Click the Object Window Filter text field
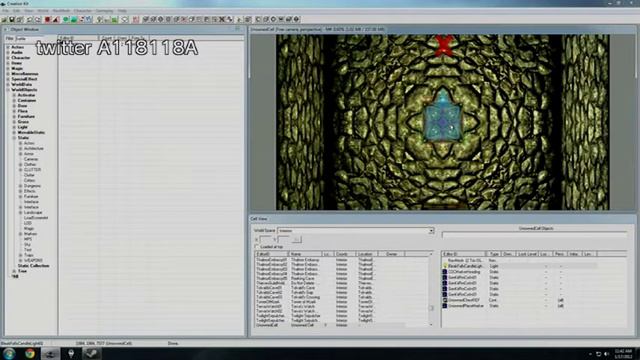Viewport: 640px width, 360px height. 36,38
